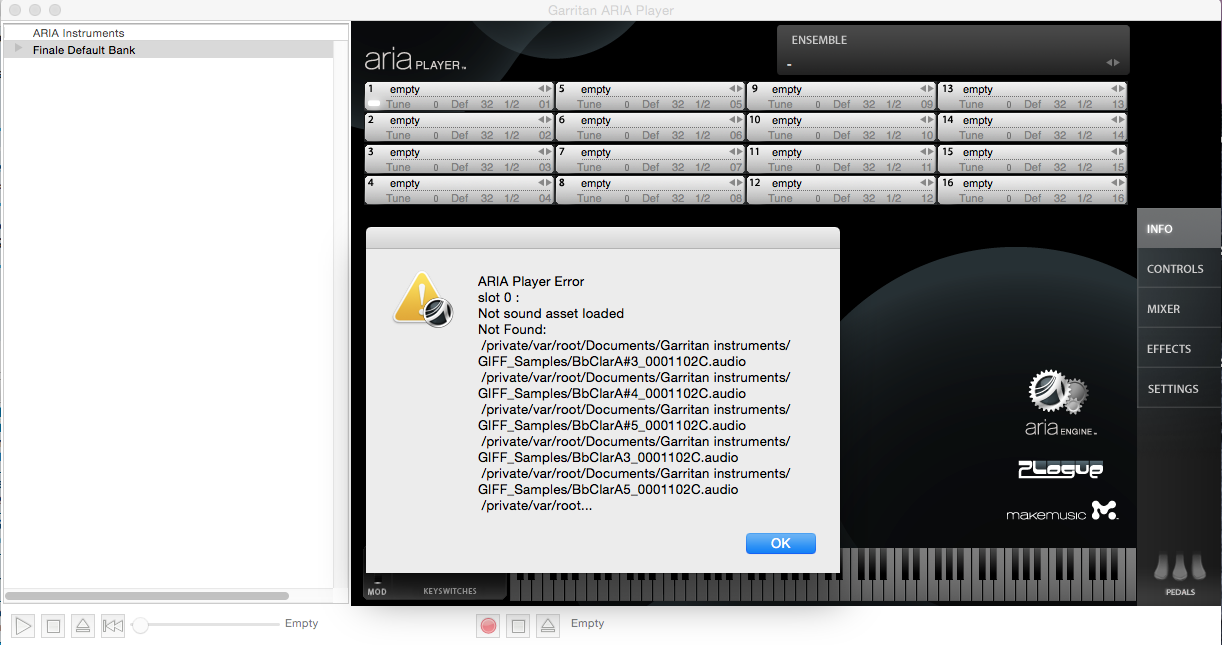The image size is (1222, 645).
Task: Click the playback position slider knob
Action: (x=141, y=625)
